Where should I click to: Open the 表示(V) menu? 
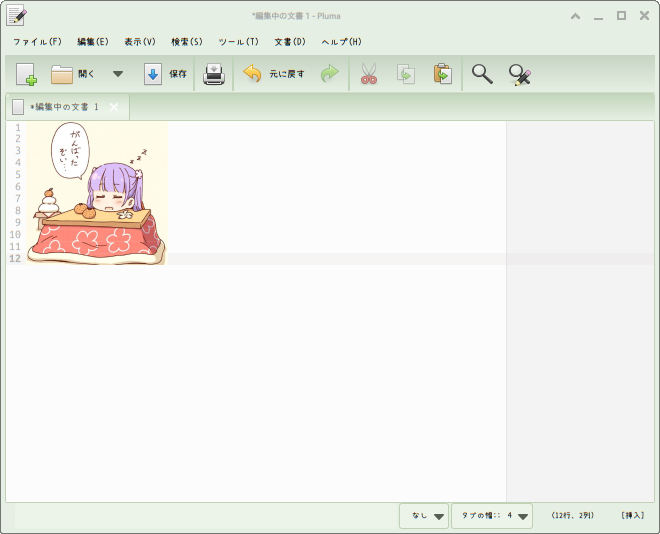click(140, 42)
